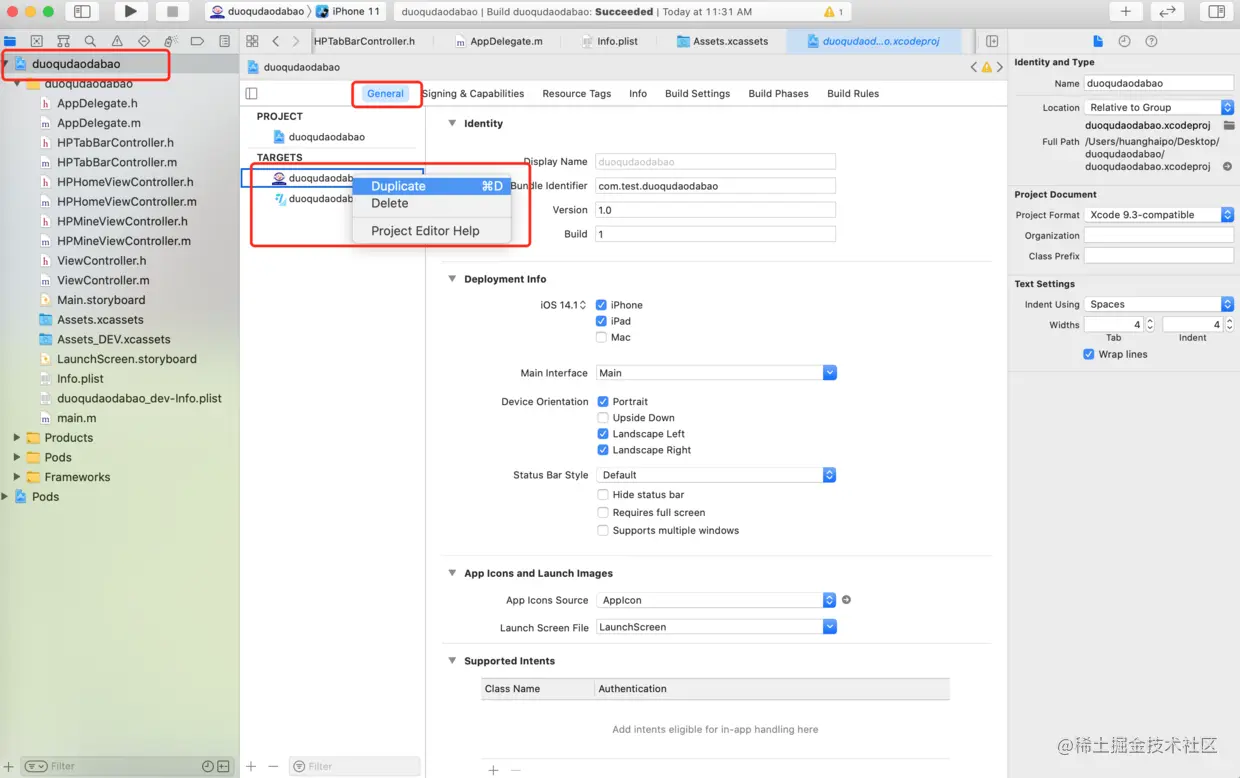The width and height of the screenshot is (1240, 778).
Task: Expand the Products folder
Action: coord(16,438)
